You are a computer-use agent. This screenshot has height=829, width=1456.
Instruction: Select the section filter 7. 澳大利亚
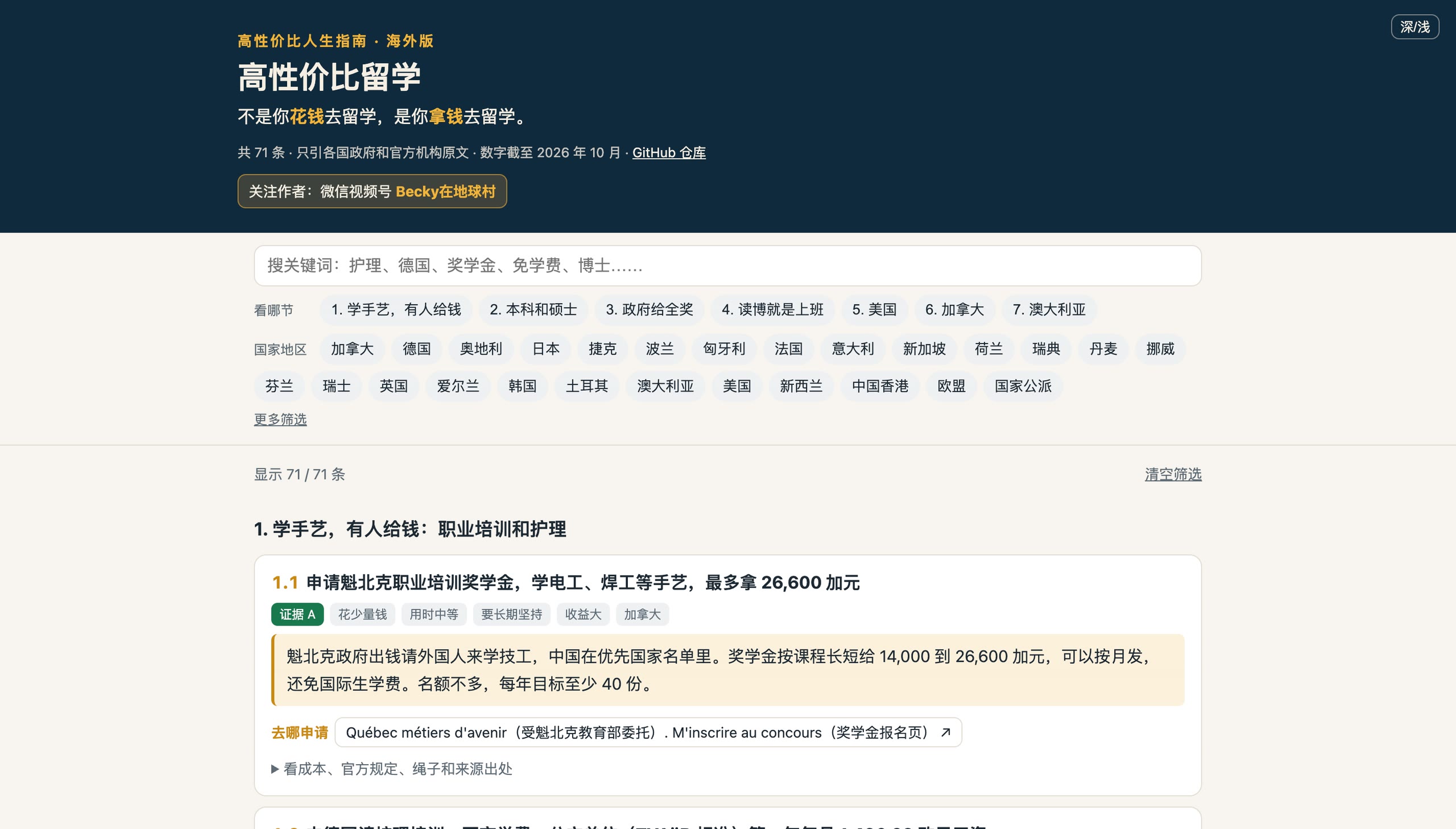pos(1049,310)
